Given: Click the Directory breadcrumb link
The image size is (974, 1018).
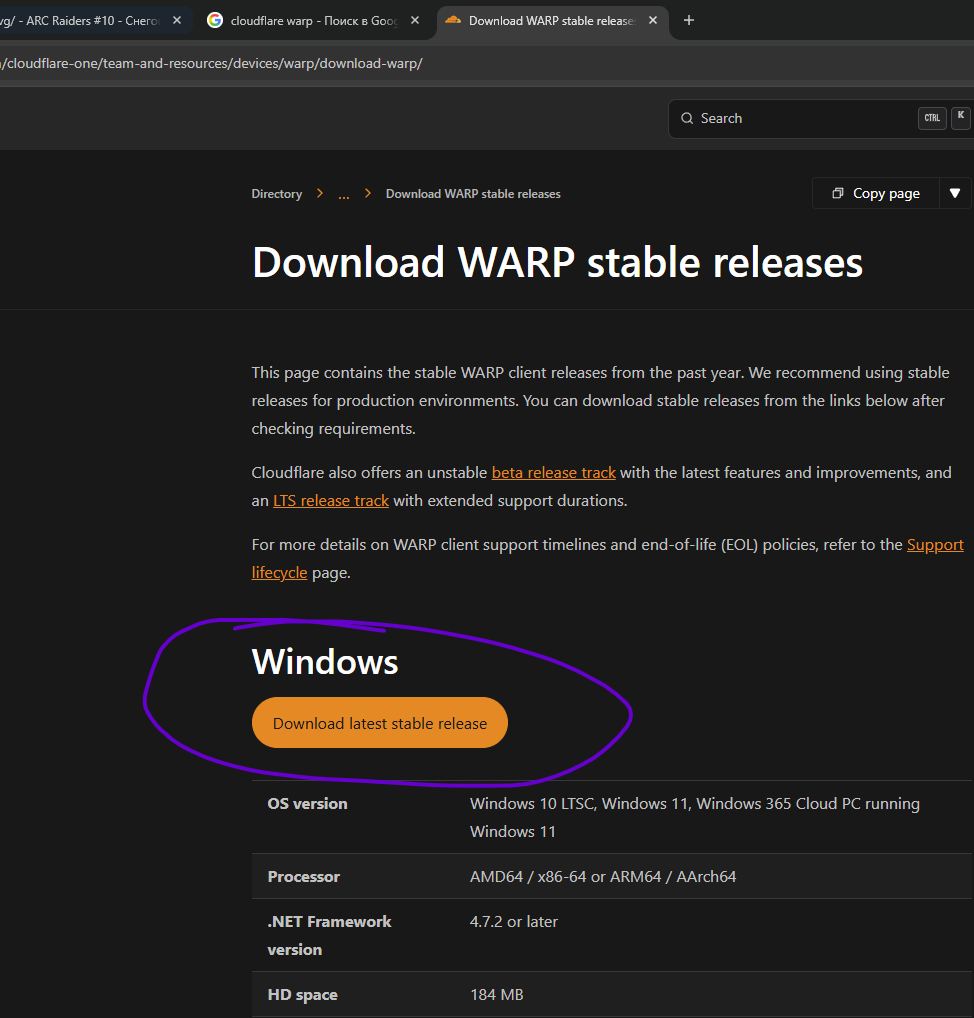Looking at the screenshot, I should pos(277,193).
